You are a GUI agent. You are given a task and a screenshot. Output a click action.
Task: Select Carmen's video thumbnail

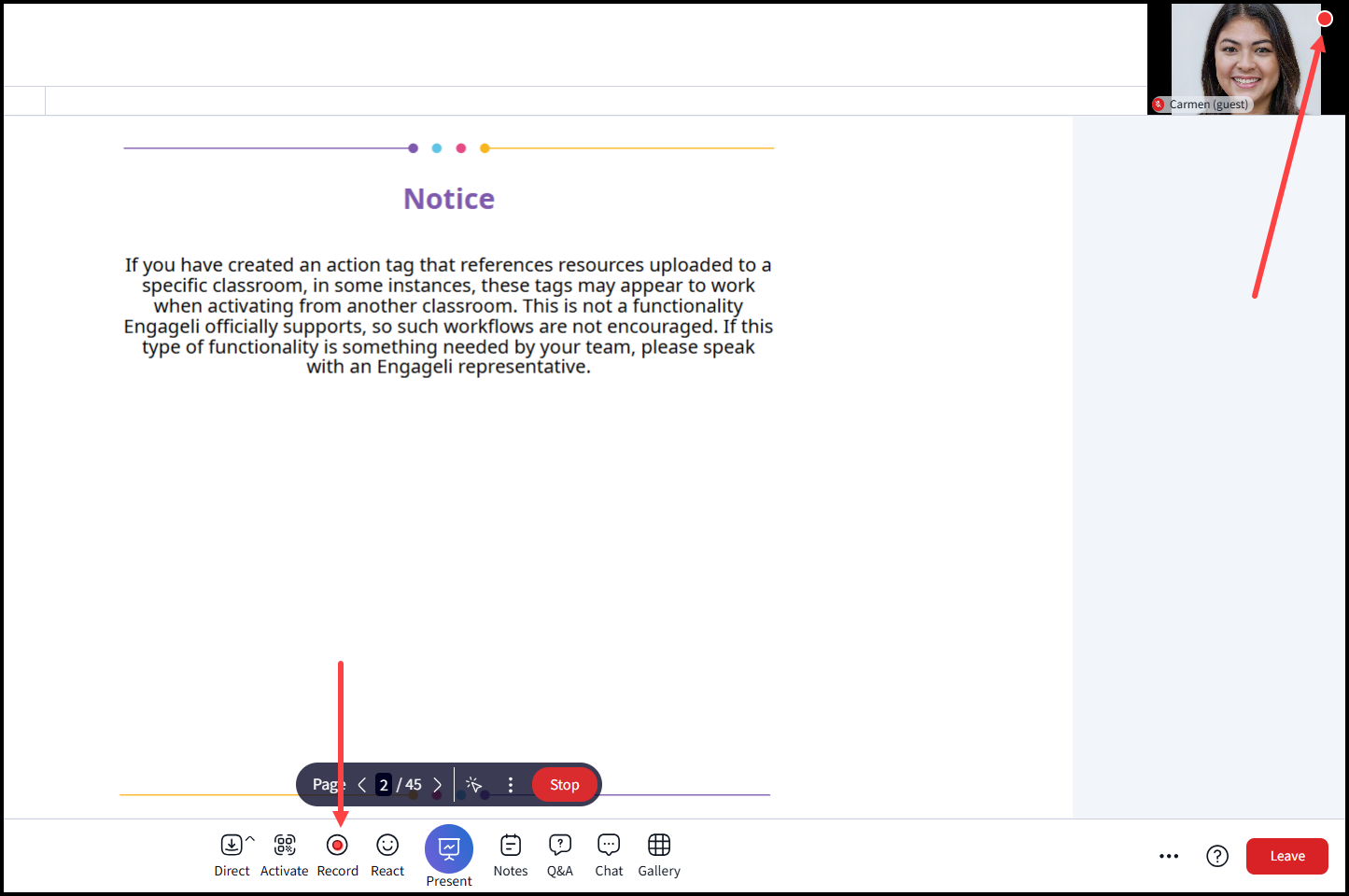tap(1245, 58)
